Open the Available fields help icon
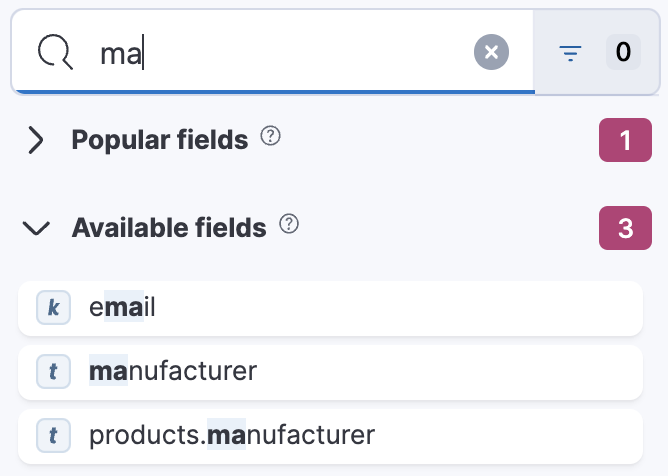The width and height of the screenshot is (668, 476). 289,225
